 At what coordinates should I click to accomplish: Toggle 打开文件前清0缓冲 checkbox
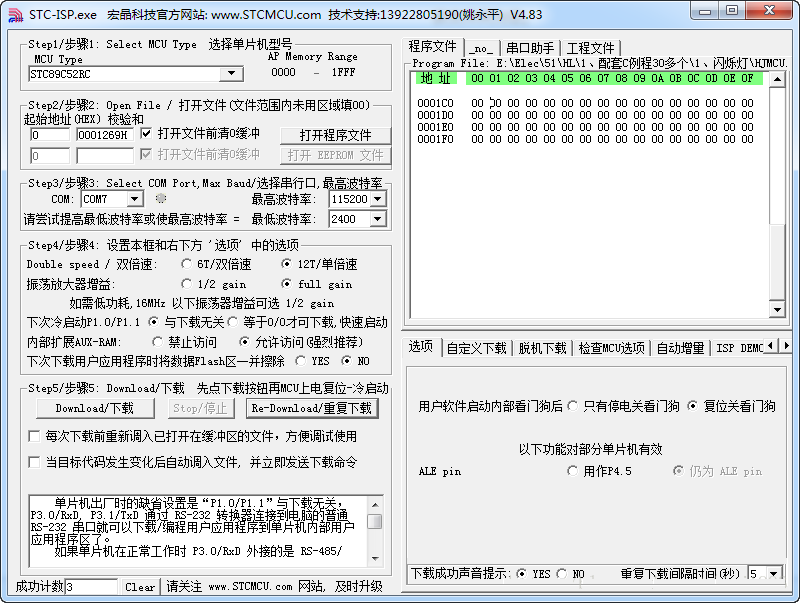tap(147, 133)
